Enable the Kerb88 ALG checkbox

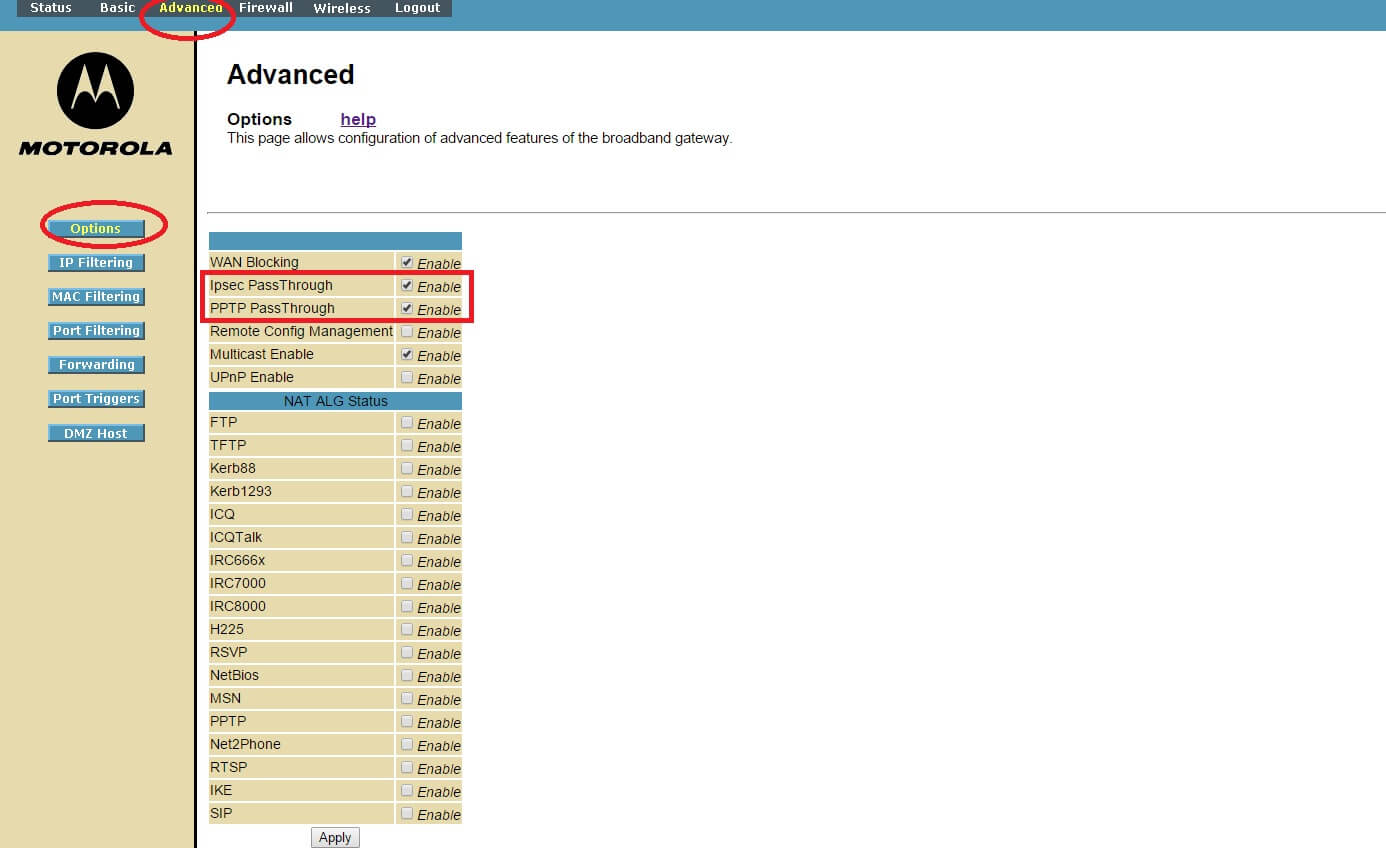click(x=407, y=468)
